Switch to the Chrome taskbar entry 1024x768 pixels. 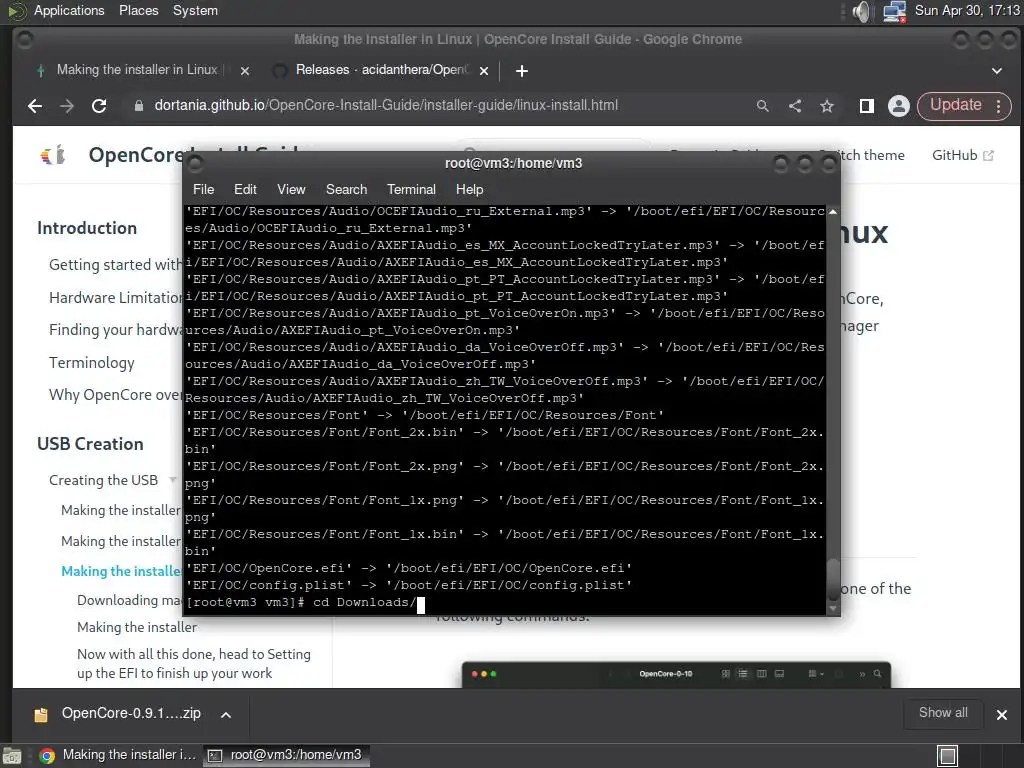(118, 755)
